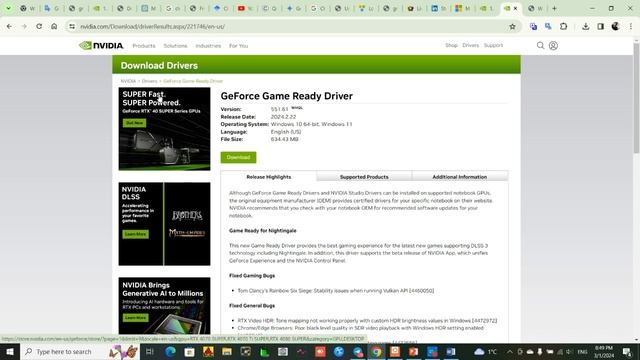Open File Explorer on the taskbar
Viewport: 640px width, 360px height.
[227, 351]
